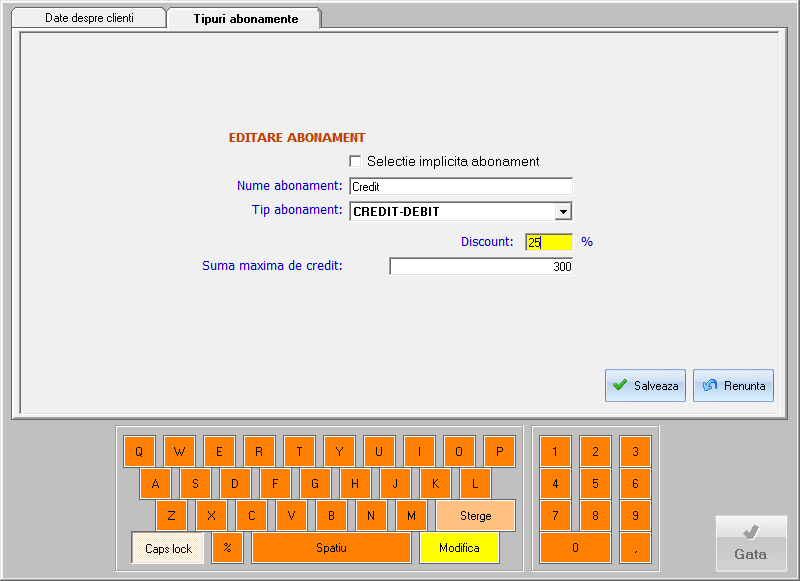Tap the comma key on numeric keypad
Image resolution: width=800 pixels, height=581 pixels.
tap(635, 548)
